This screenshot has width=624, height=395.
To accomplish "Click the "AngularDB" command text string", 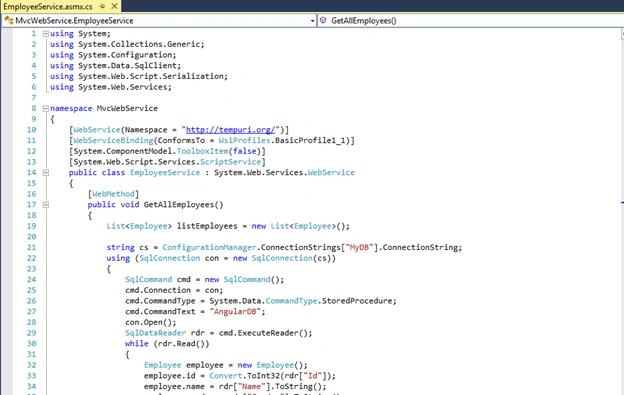I will click(x=235, y=311).
